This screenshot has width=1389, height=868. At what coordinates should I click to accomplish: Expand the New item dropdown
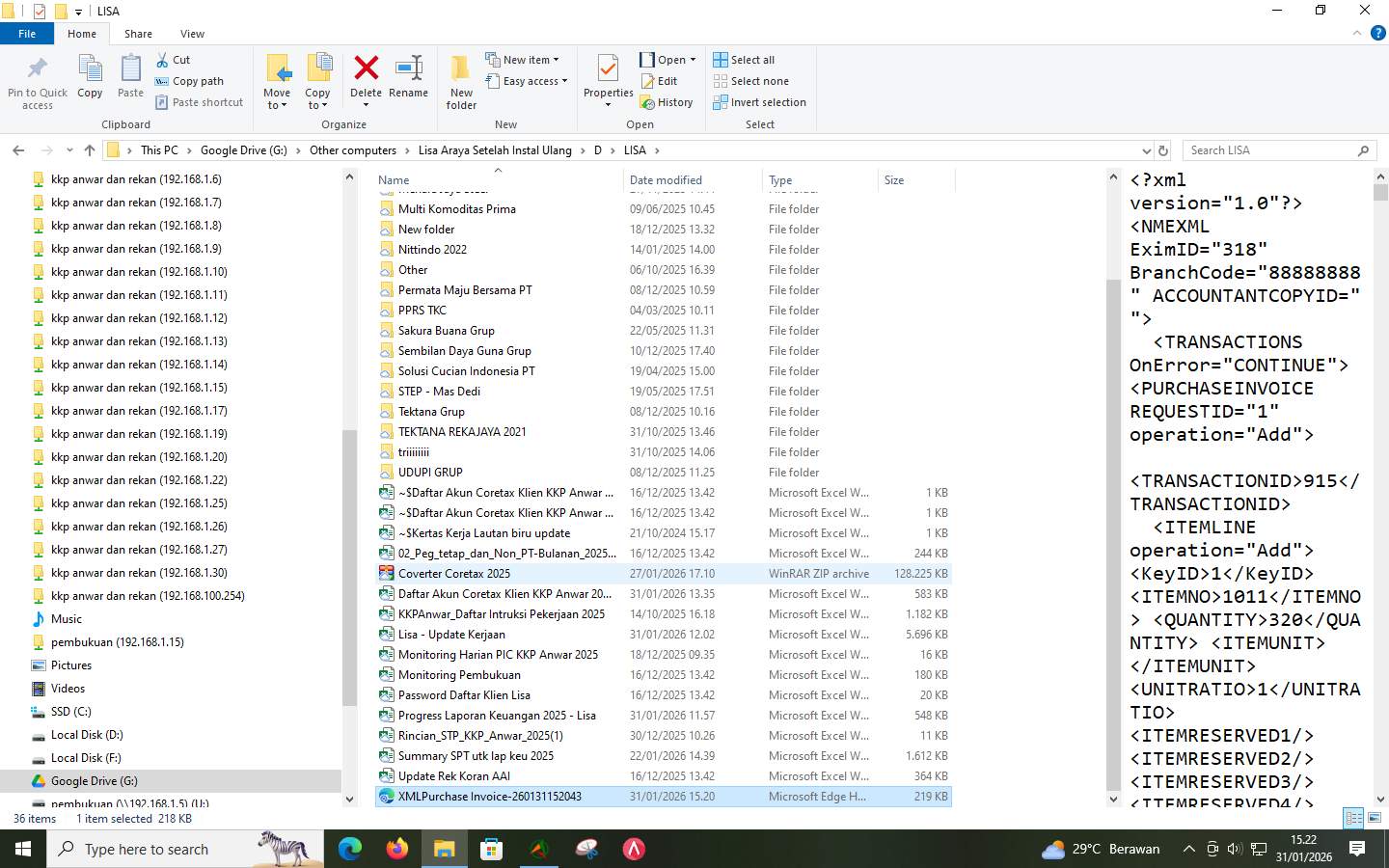pos(525,59)
